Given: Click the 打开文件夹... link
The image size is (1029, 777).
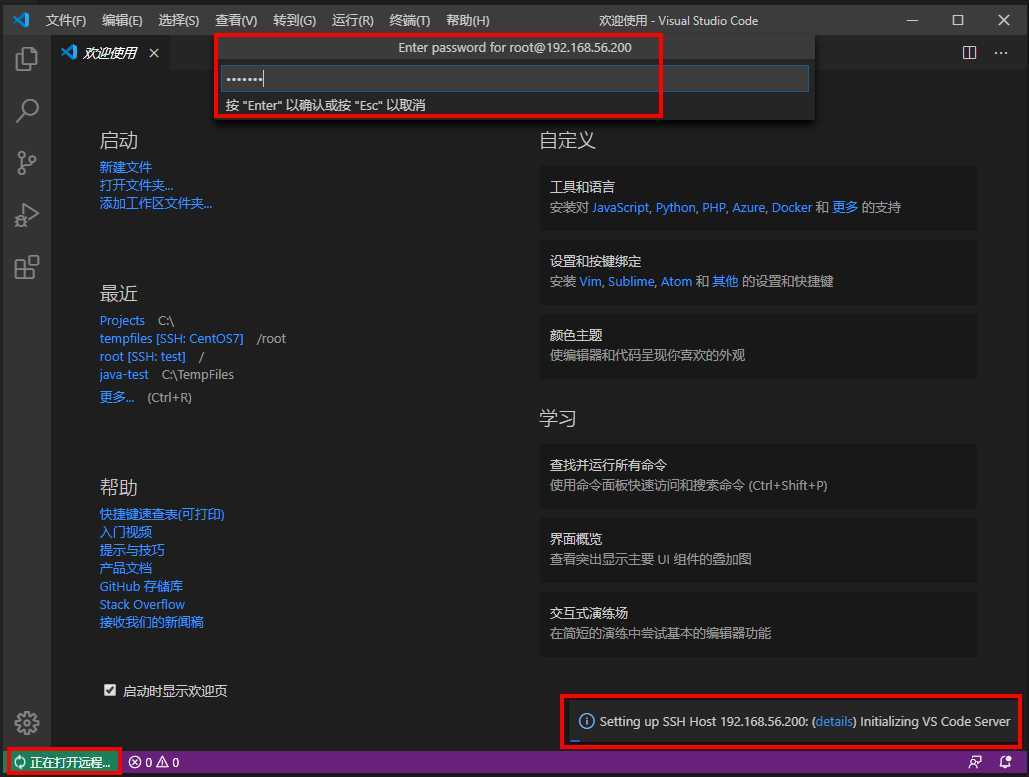Looking at the screenshot, I should 136,185.
